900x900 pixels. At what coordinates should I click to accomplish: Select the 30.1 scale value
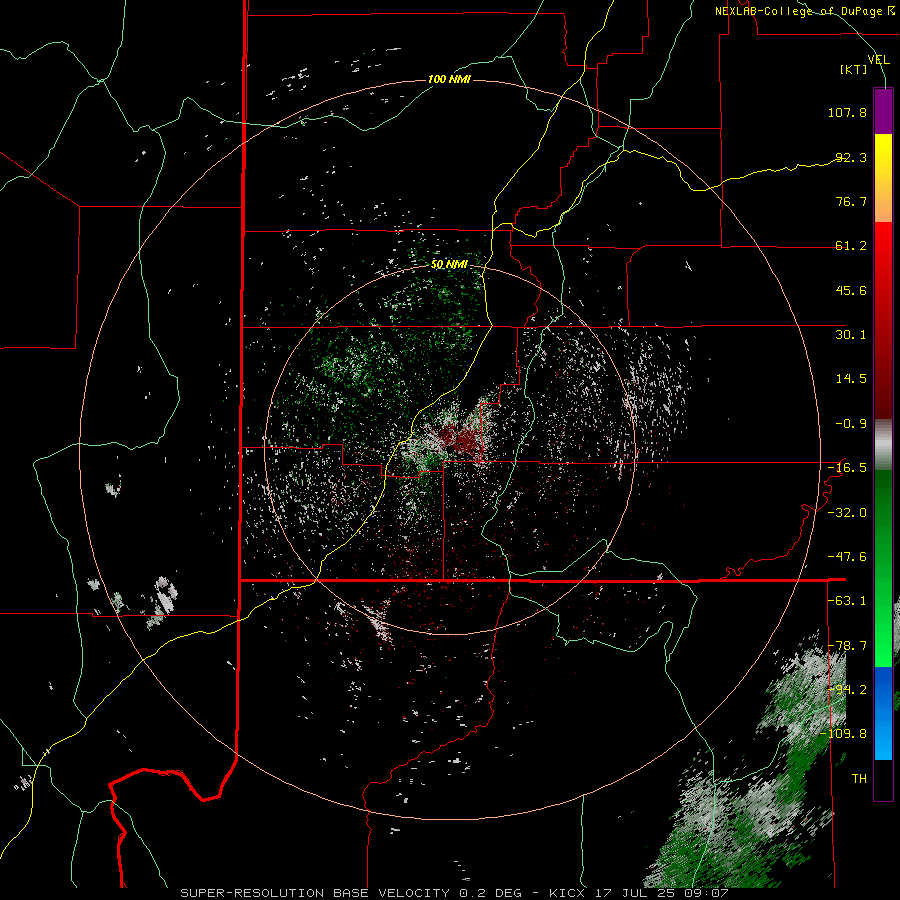(x=851, y=335)
